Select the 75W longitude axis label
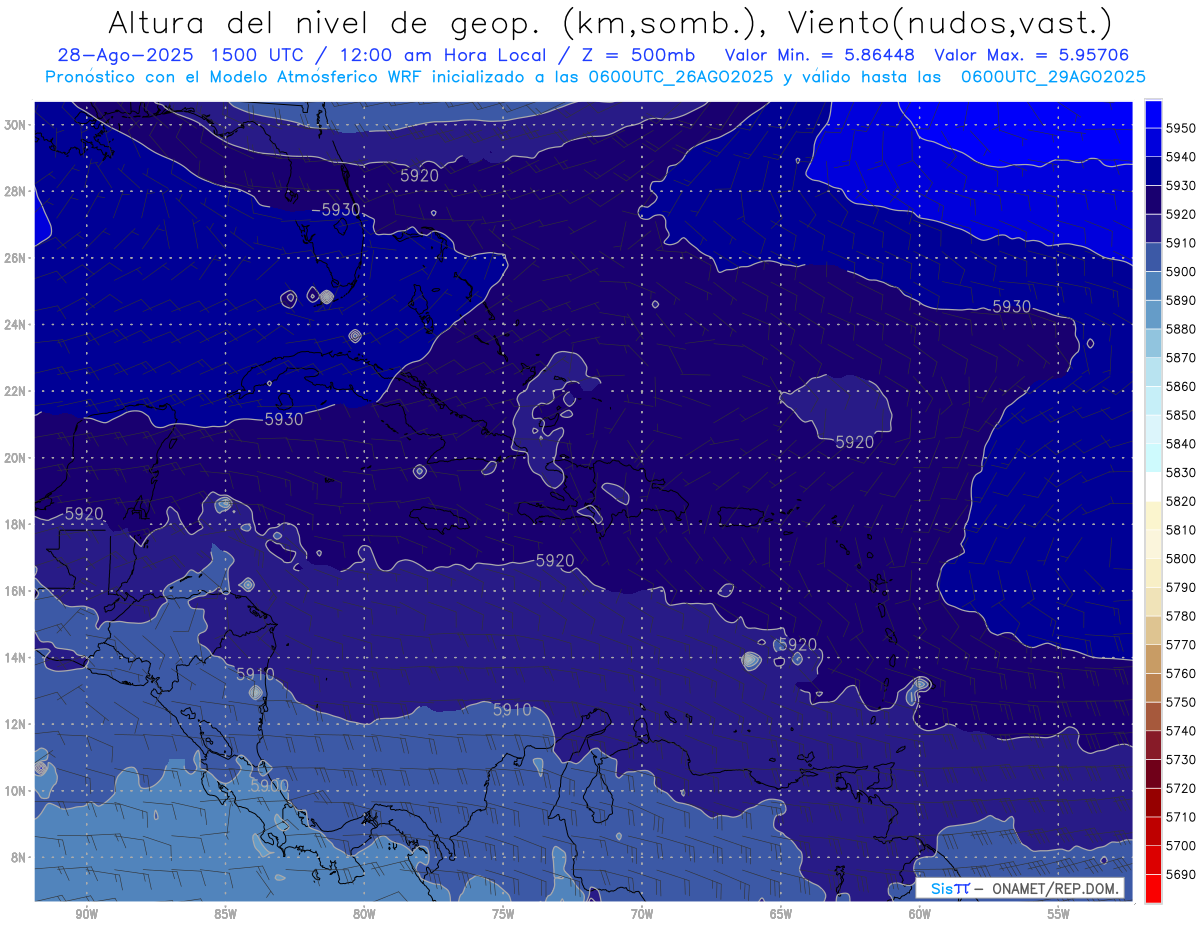The height and width of the screenshot is (927, 1200). (503, 915)
